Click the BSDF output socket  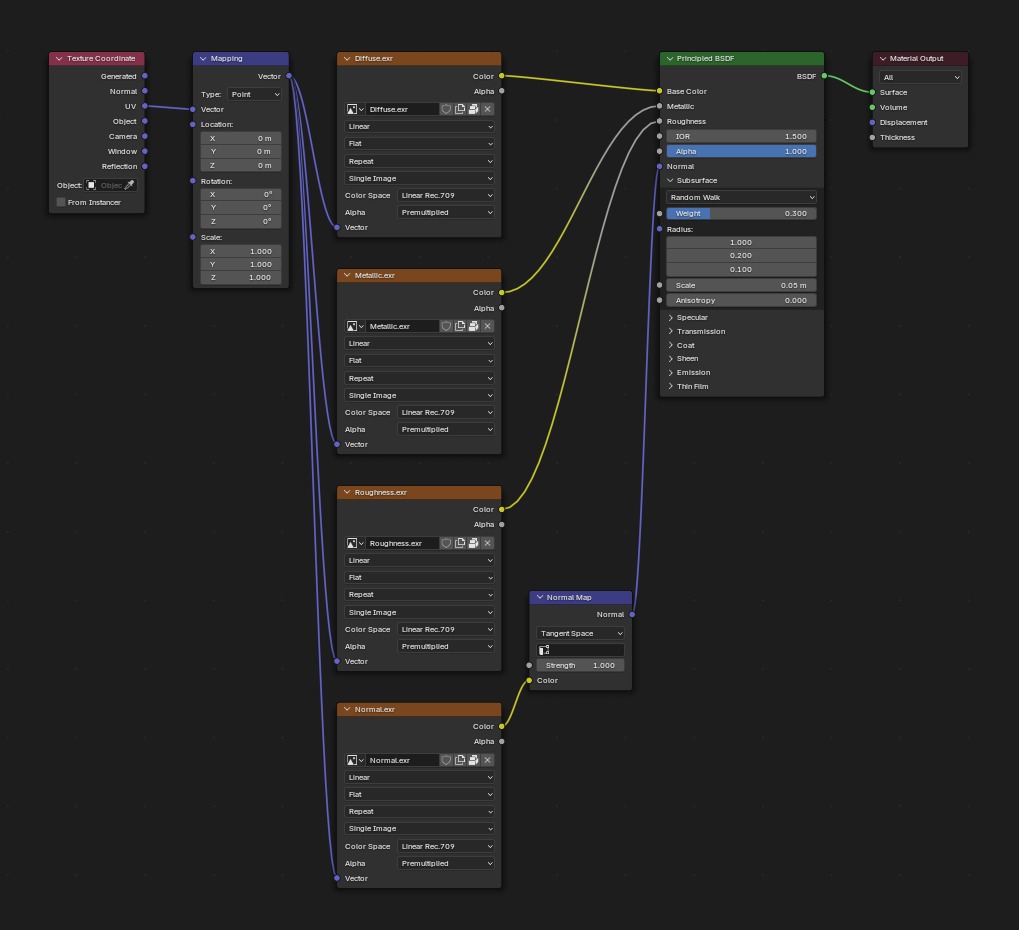(824, 76)
